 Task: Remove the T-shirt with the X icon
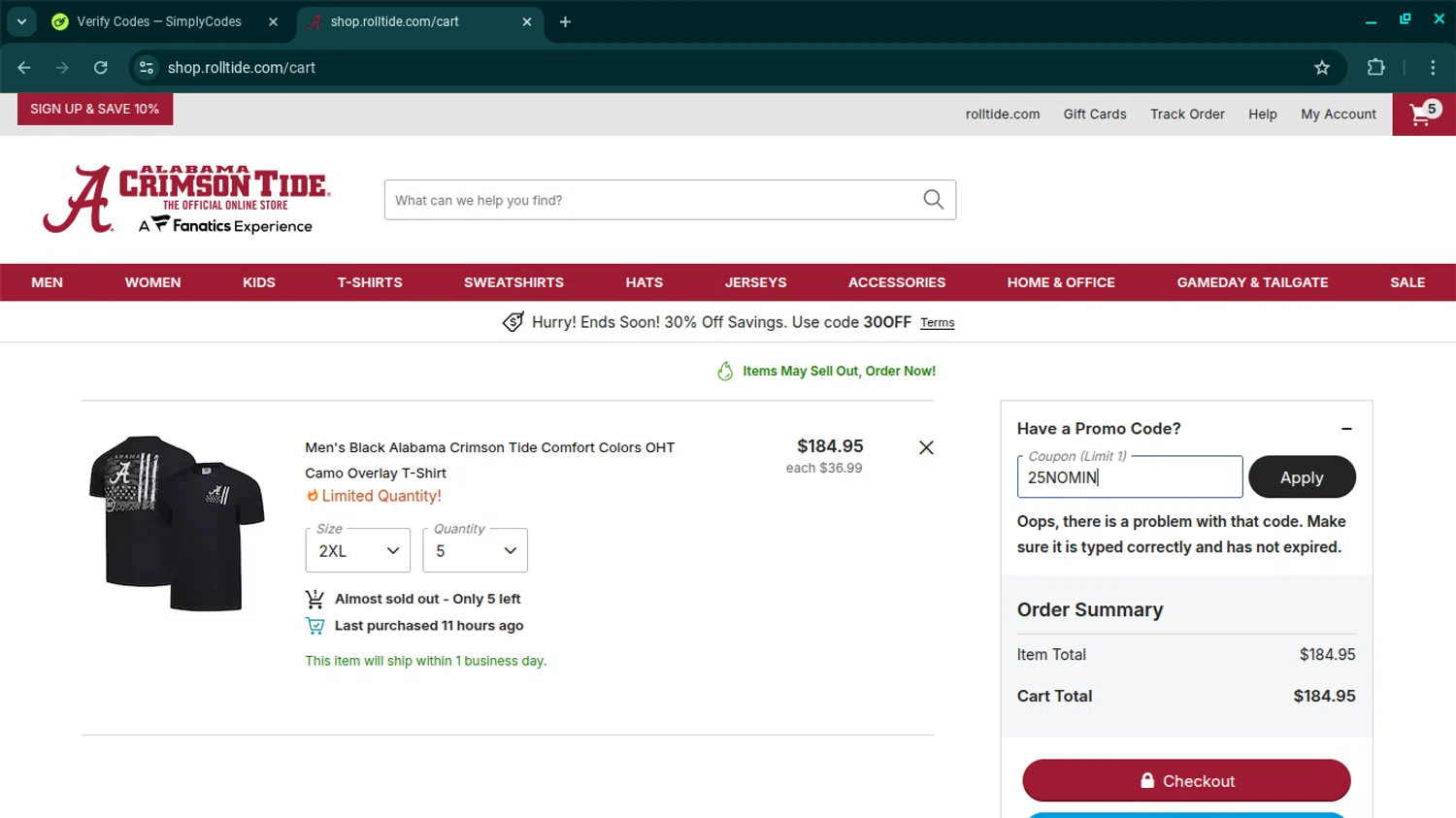[926, 447]
